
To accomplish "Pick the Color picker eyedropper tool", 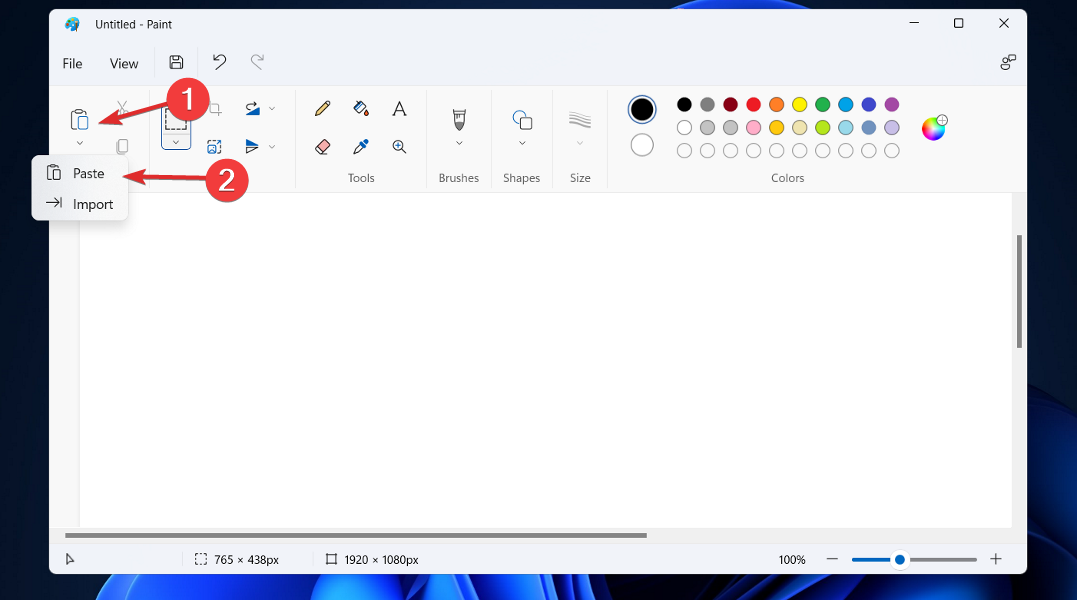I will [361, 146].
